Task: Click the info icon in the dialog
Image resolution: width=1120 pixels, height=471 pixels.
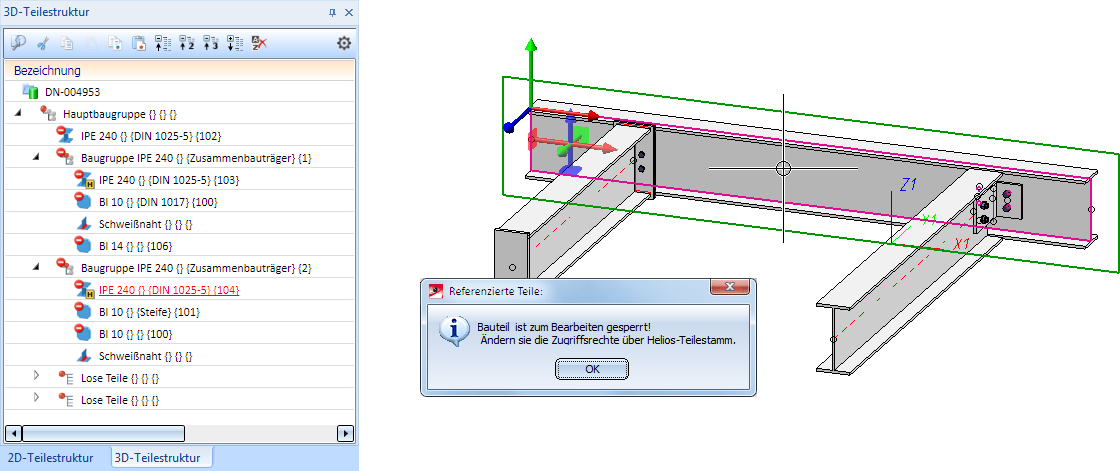Action: pos(452,332)
